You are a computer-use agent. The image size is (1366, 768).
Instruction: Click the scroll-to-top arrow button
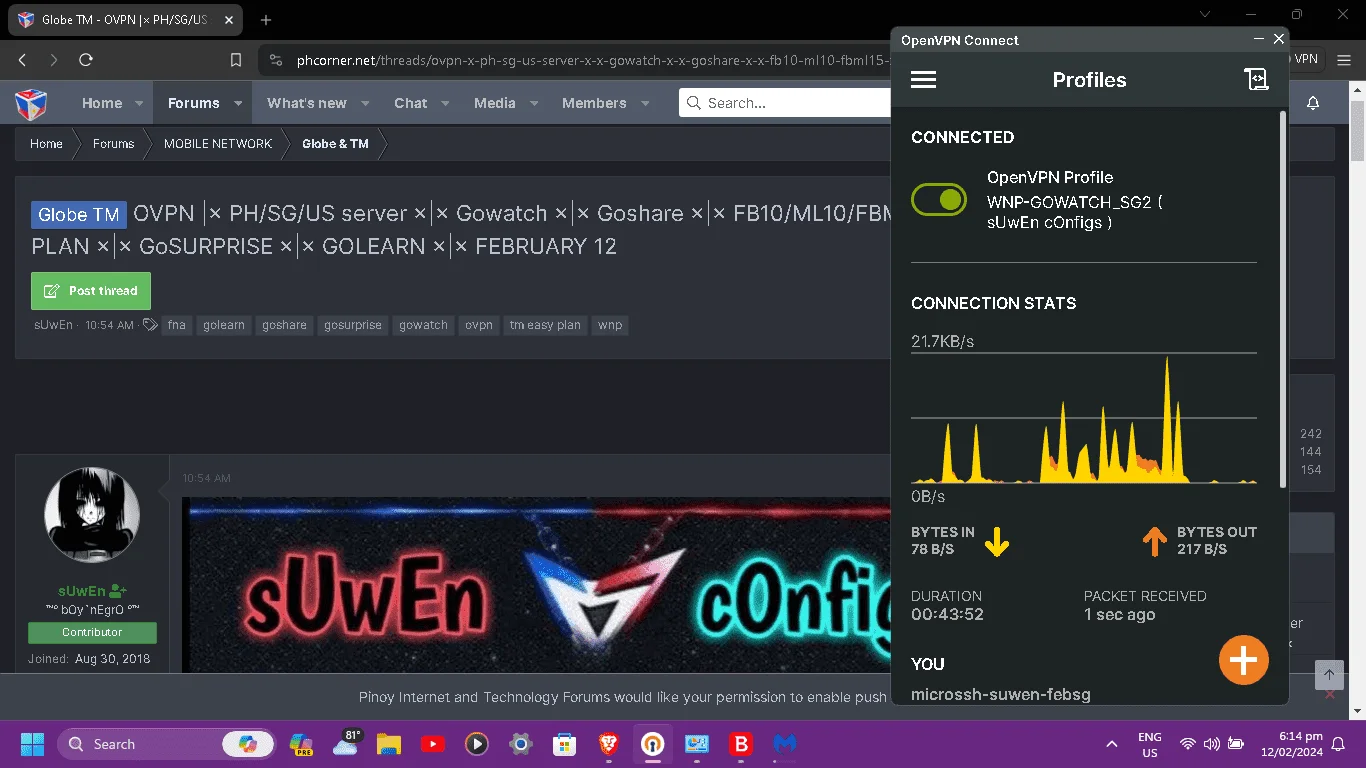coord(1329,674)
